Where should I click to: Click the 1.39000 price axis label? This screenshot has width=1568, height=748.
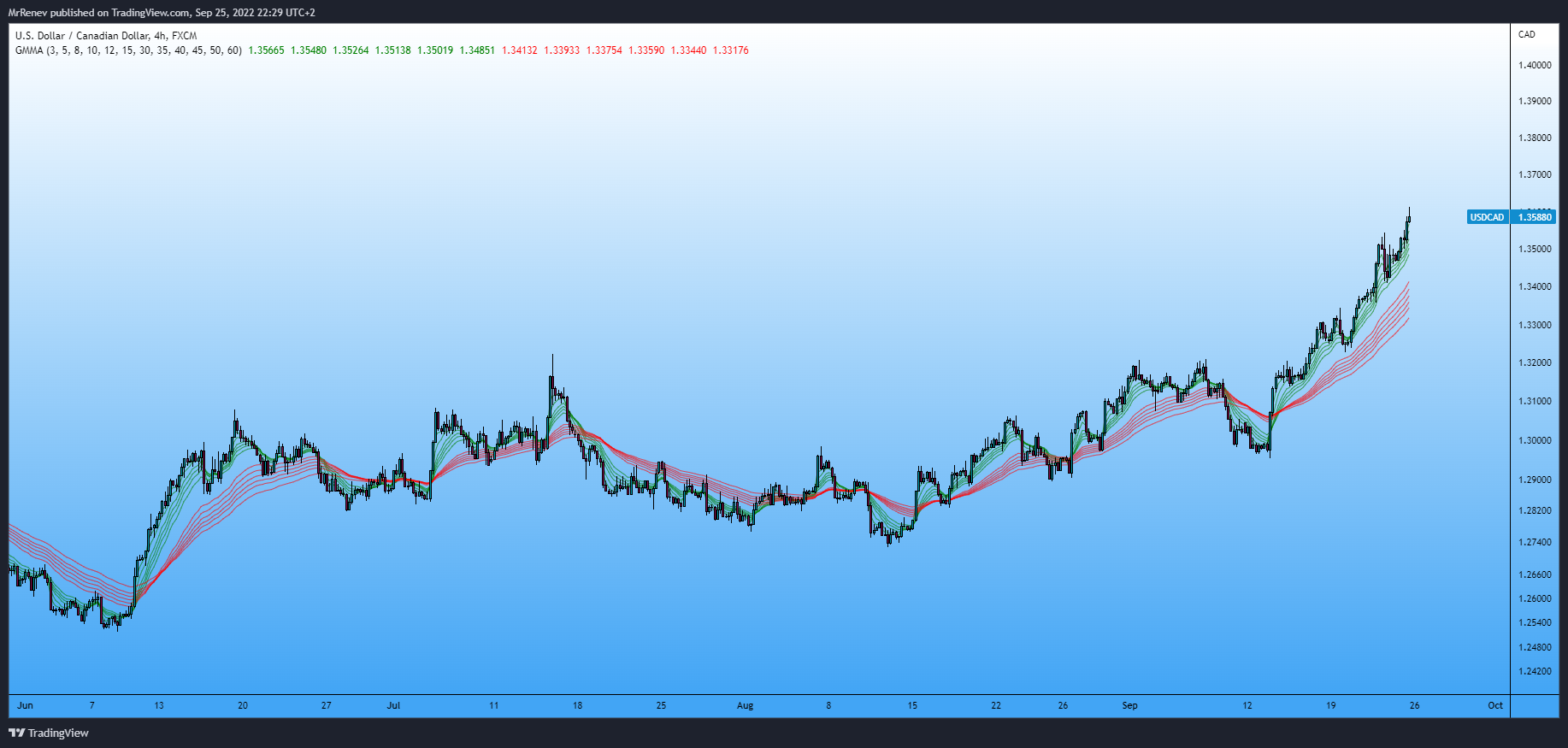(x=1535, y=101)
